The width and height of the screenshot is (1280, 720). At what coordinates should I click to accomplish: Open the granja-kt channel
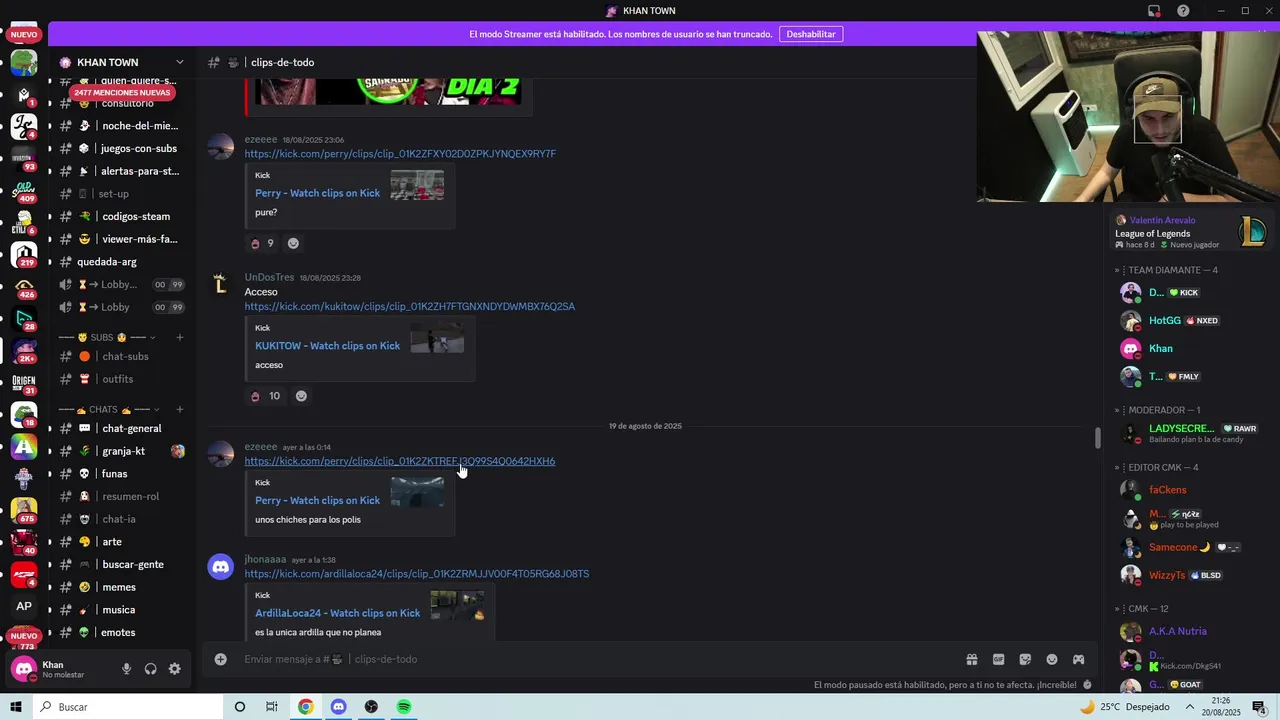click(122, 451)
